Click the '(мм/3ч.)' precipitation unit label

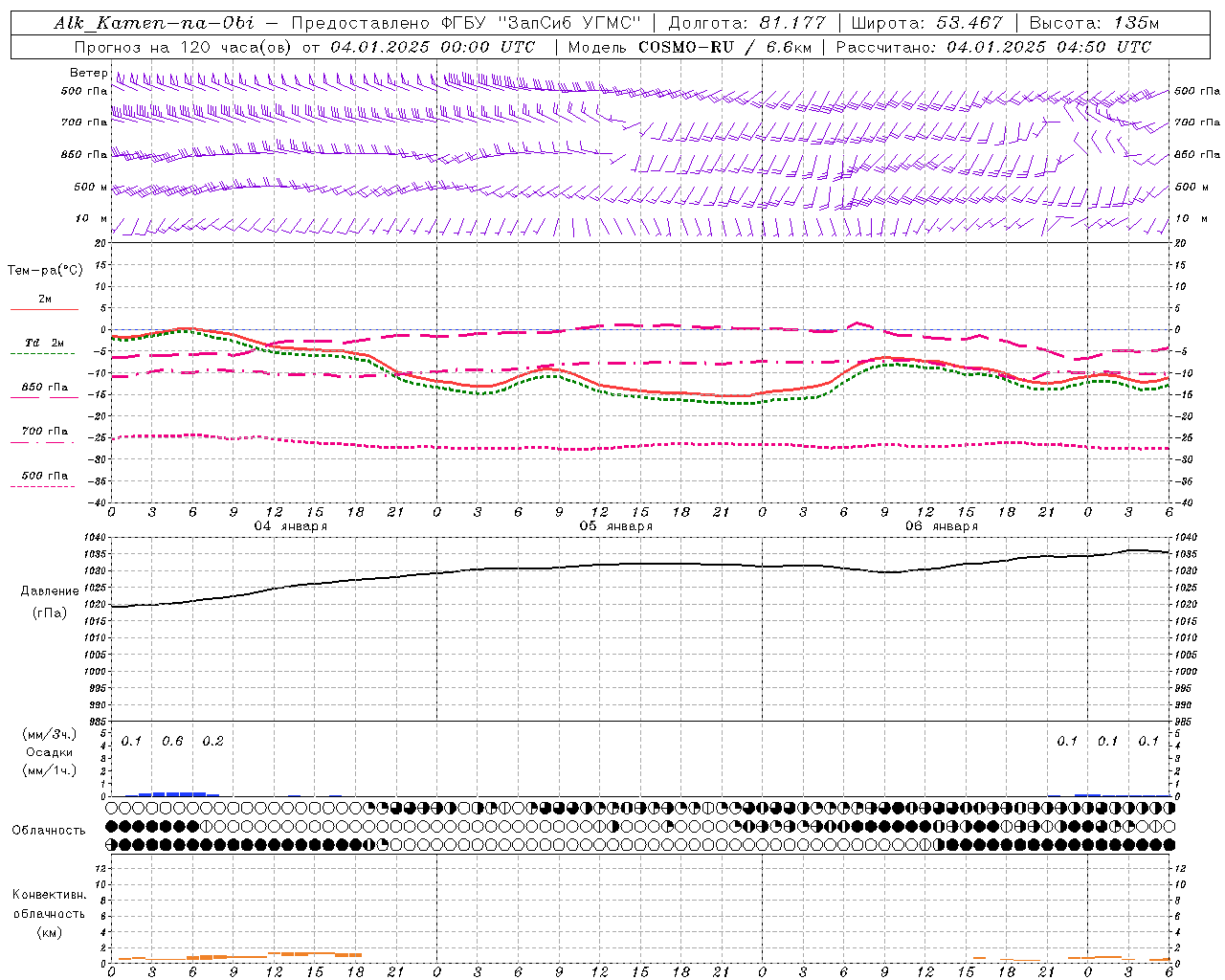[x=49, y=734]
